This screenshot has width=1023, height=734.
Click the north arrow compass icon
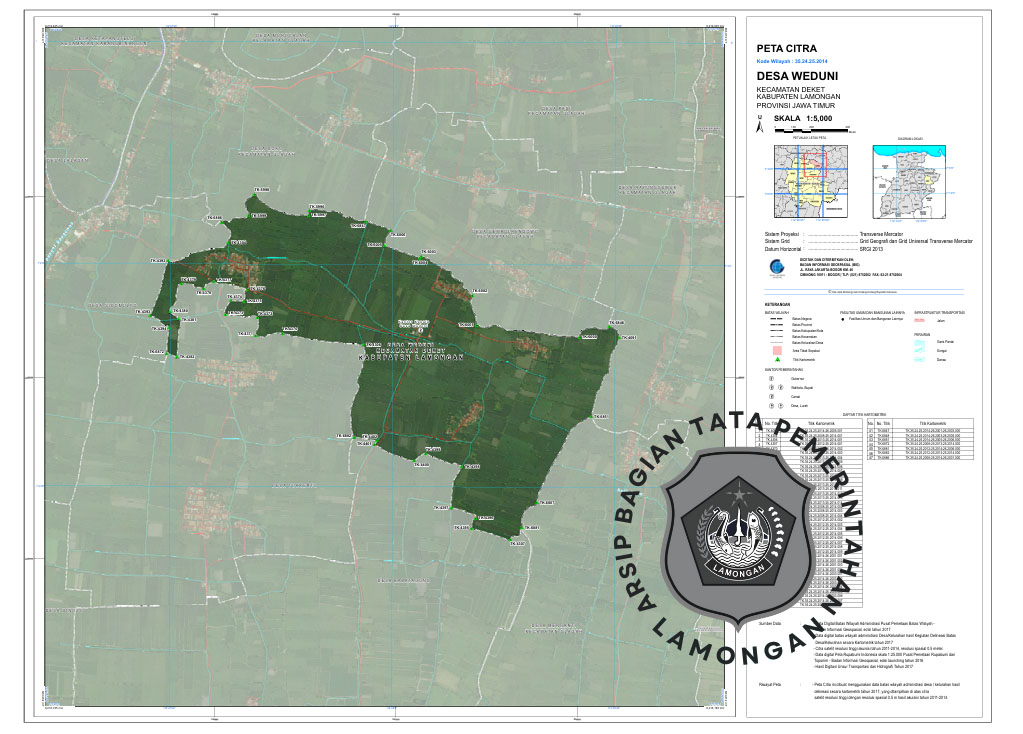click(758, 126)
